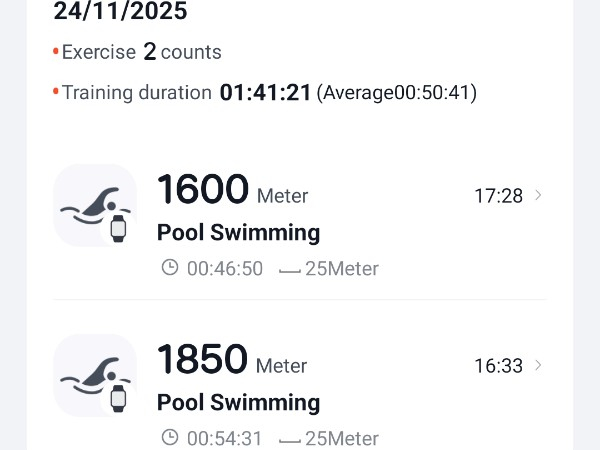The image size is (600, 450).
Task: Click the orange bullet before Training duration
Action: pos(56,93)
